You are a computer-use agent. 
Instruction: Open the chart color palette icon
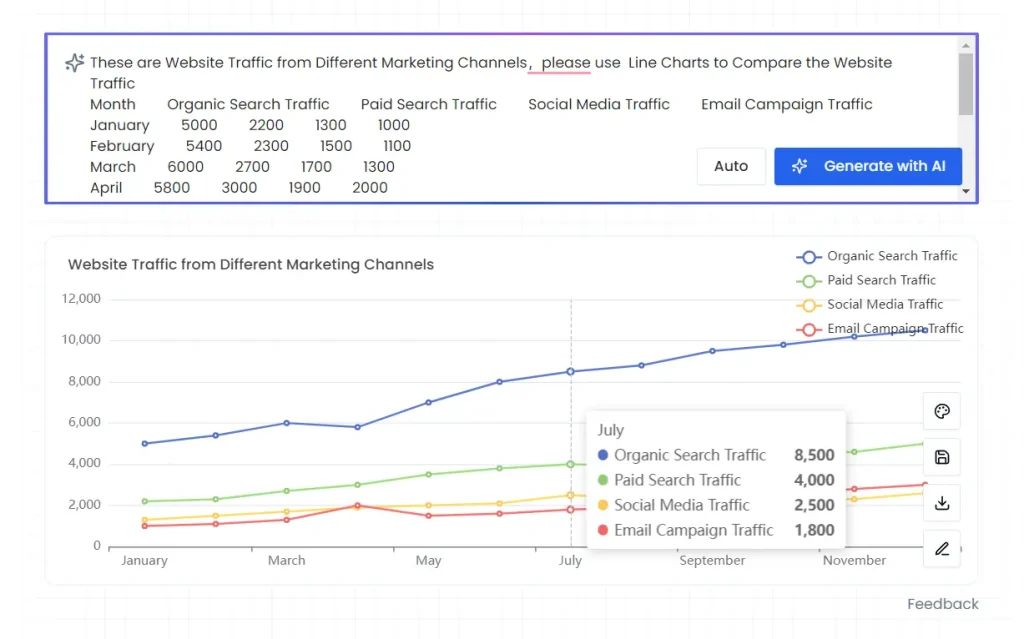point(941,411)
